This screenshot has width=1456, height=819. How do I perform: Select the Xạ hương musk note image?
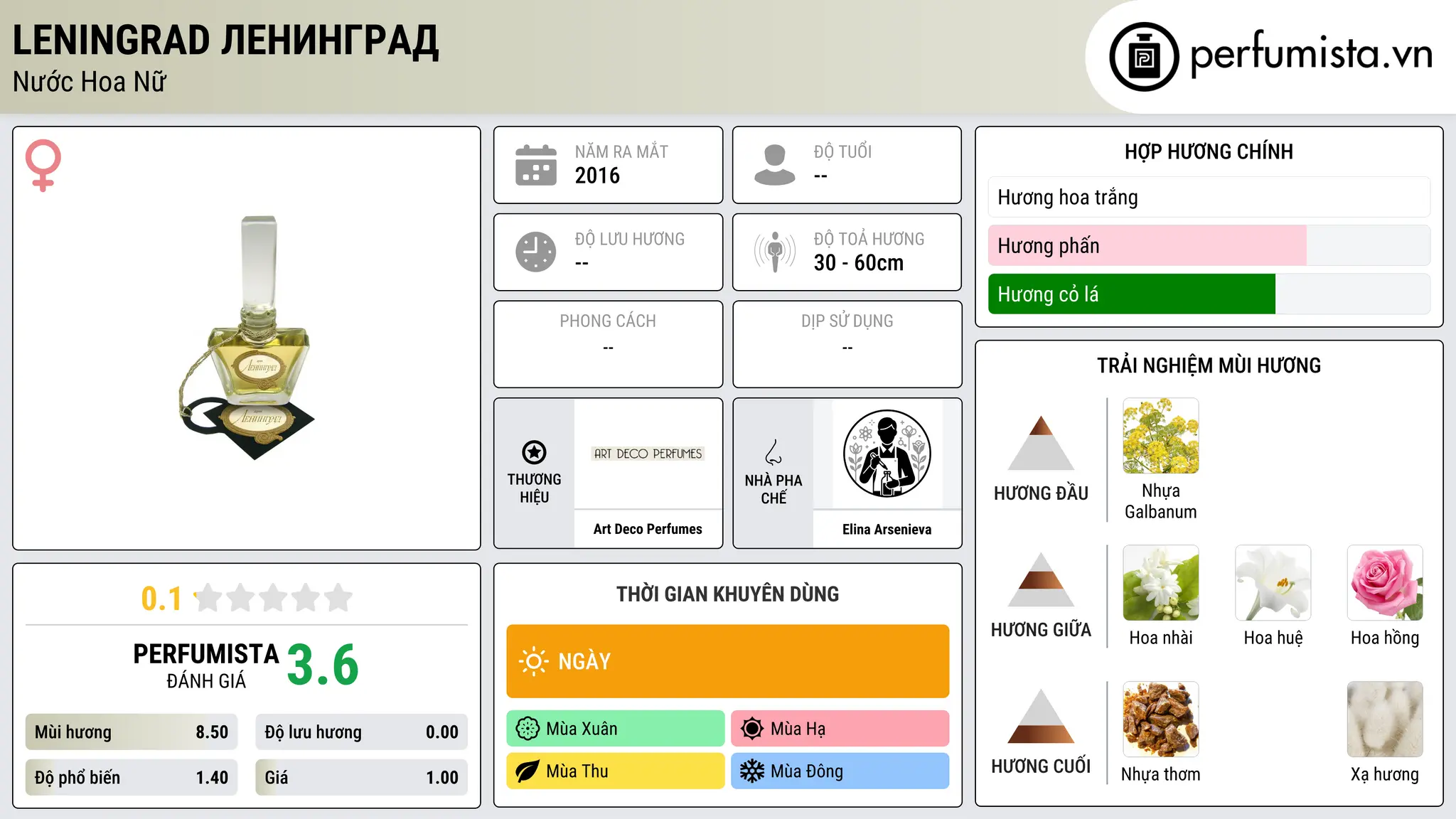pos(1385,719)
